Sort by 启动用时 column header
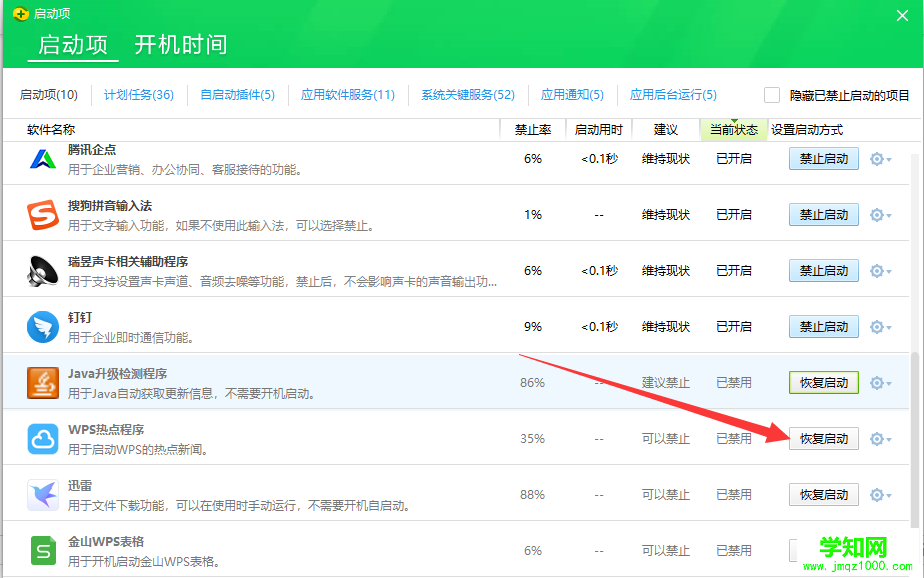 [599, 130]
